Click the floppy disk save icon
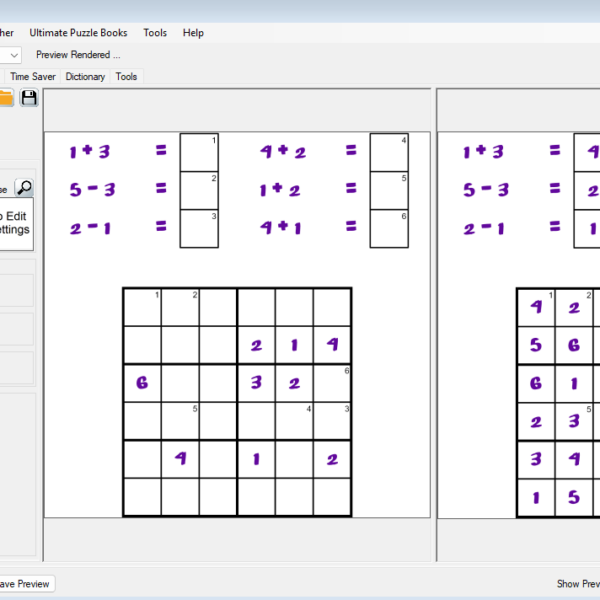 pos(29,97)
